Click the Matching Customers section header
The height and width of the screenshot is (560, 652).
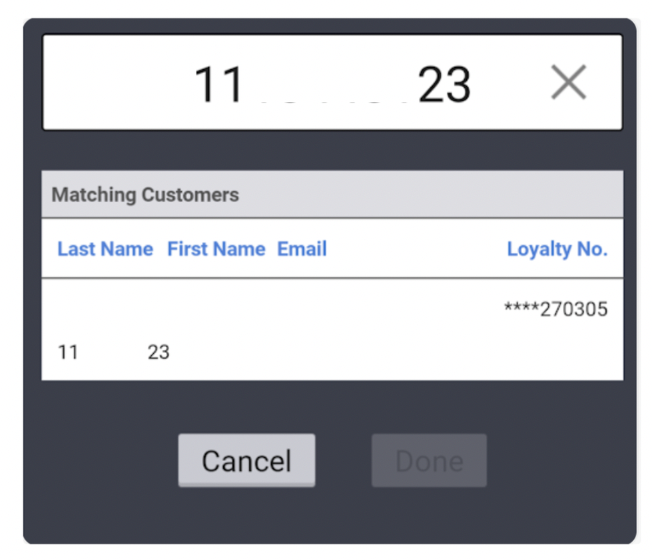click(145, 194)
